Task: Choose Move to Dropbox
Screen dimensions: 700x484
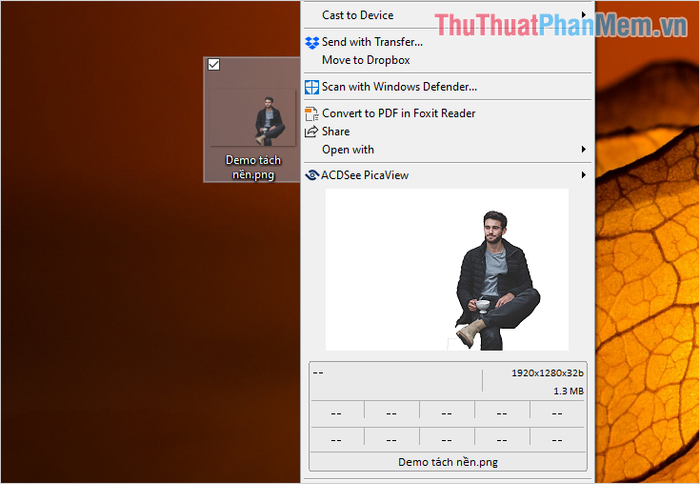Action: (448, 60)
